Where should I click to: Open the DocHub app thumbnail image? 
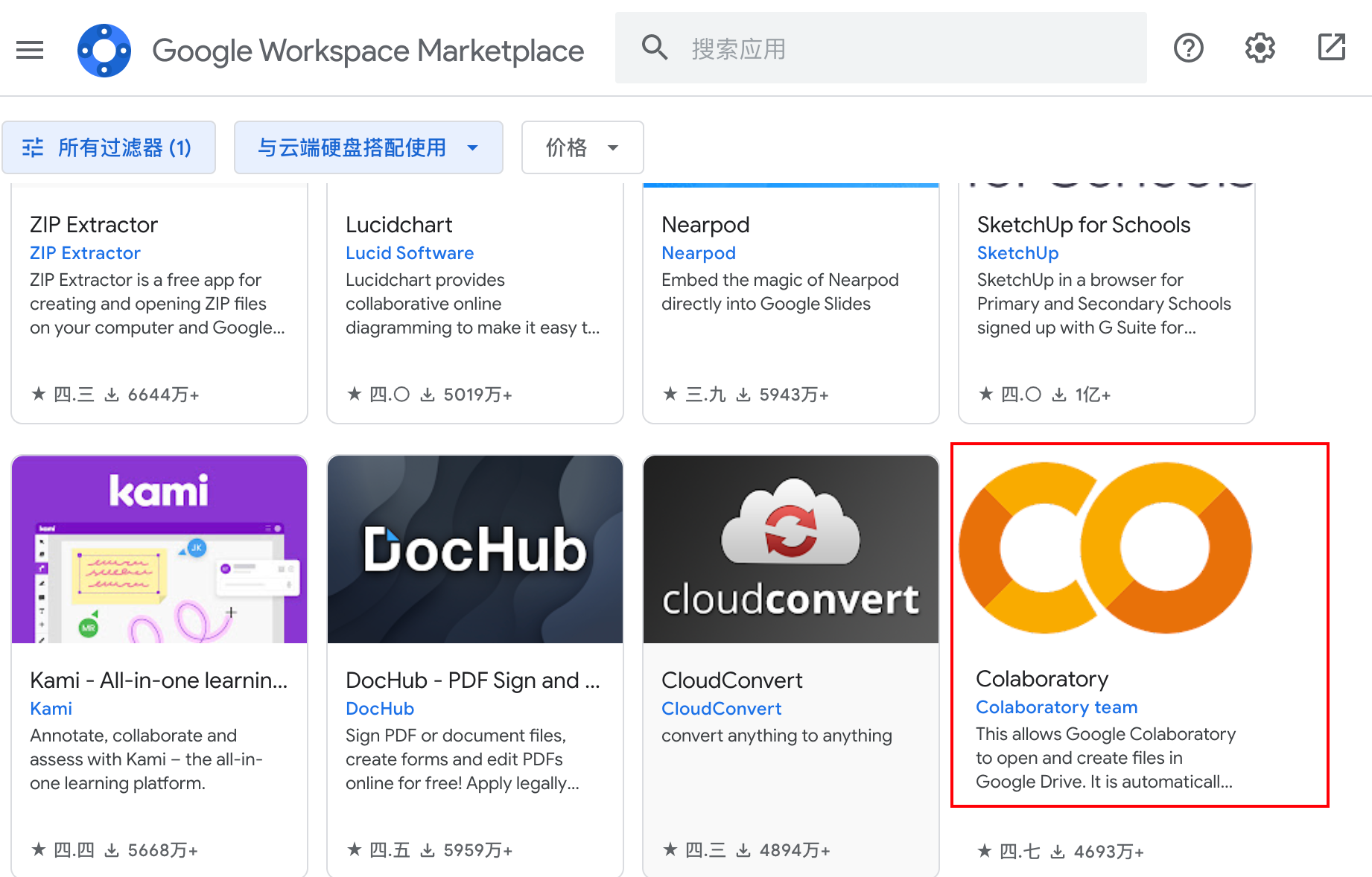[x=475, y=549]
